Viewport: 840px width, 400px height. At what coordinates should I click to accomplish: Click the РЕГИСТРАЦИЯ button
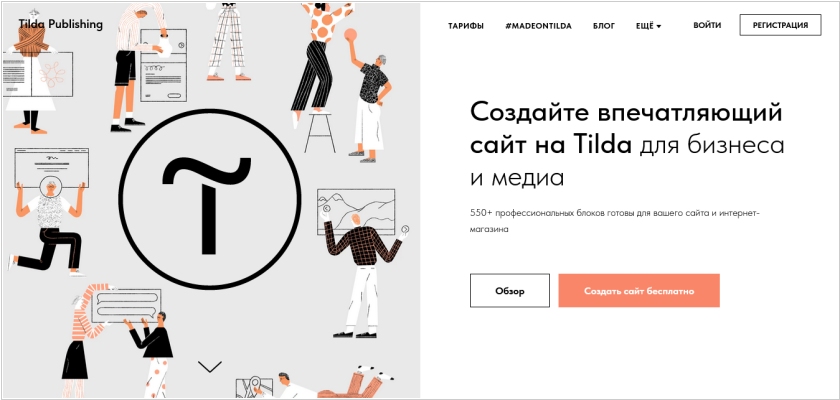coord(780,25)
